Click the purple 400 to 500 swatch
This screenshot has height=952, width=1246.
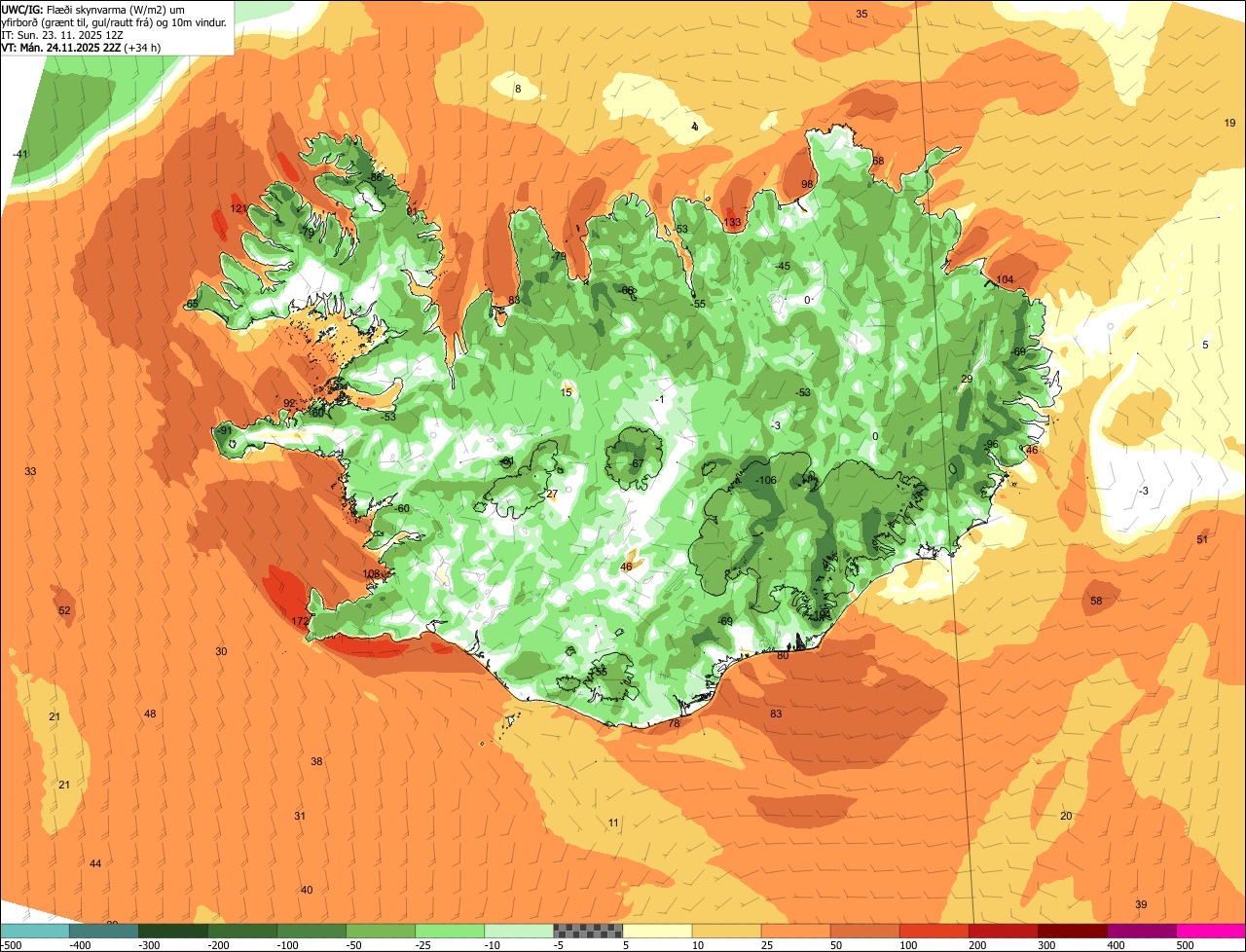[1141, 931]
